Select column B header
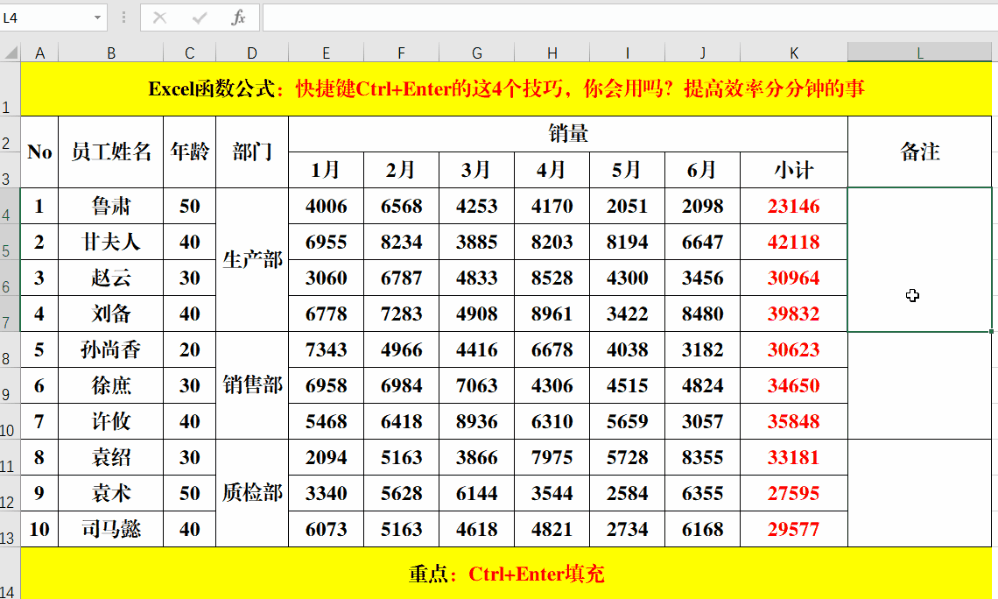This screenshot has width=998, height=599. pyautogui.click(x=111, y=53)
